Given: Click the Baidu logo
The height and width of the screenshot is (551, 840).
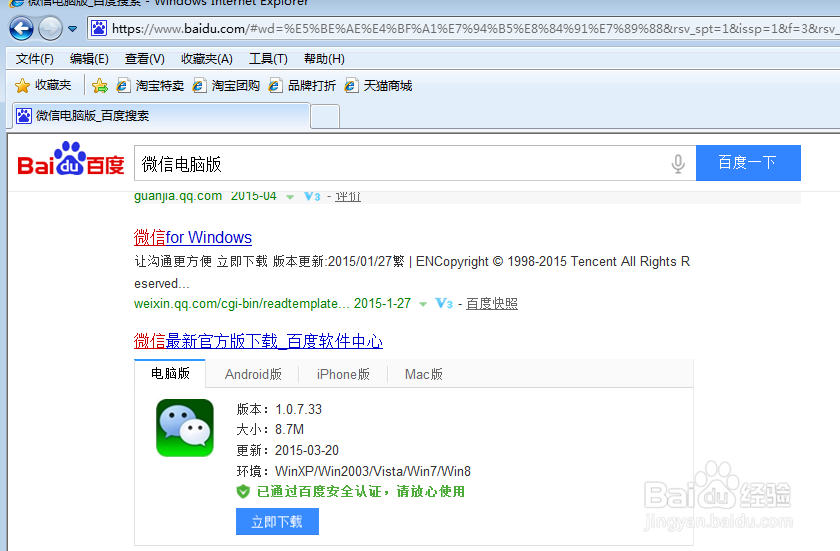Looking at the screenshot, I should tap(71, 159).
